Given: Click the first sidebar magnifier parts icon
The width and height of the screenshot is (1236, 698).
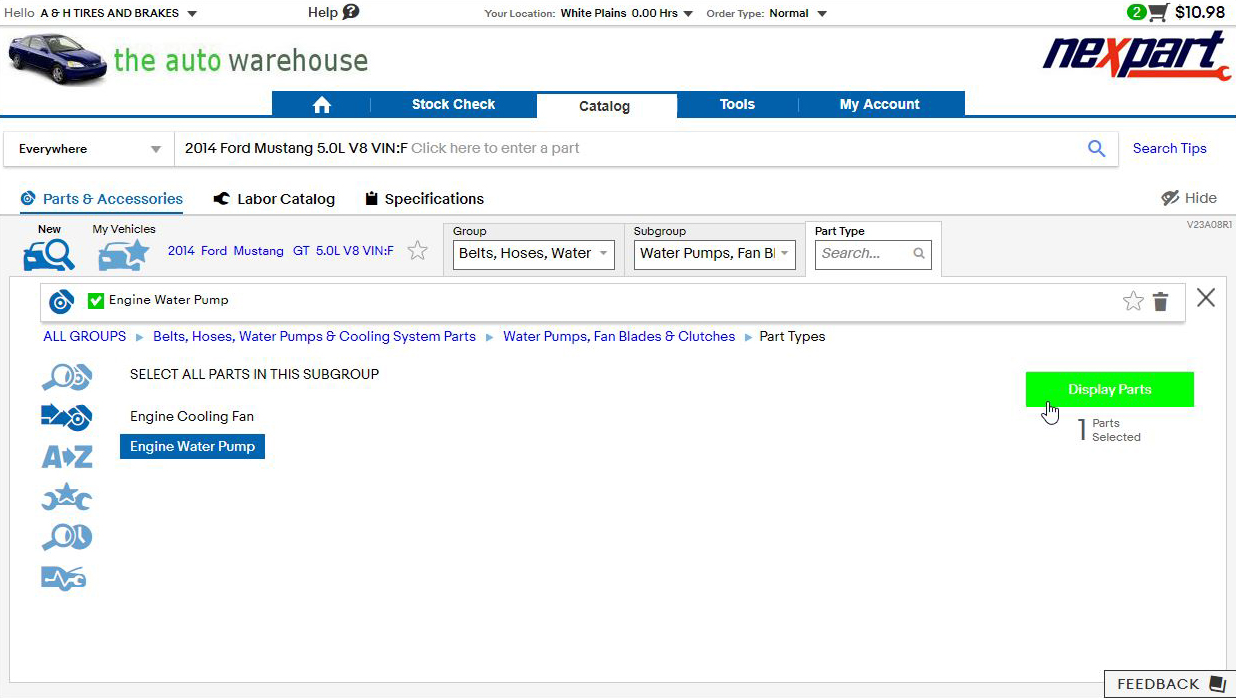Looking at the screenshot, I should (66, 377).
